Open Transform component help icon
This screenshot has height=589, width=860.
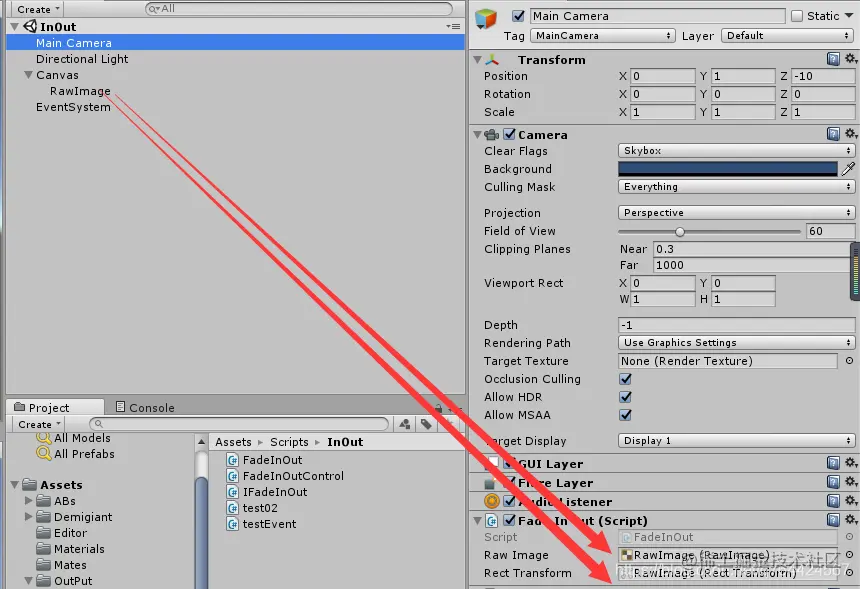[x=833, y=59]
